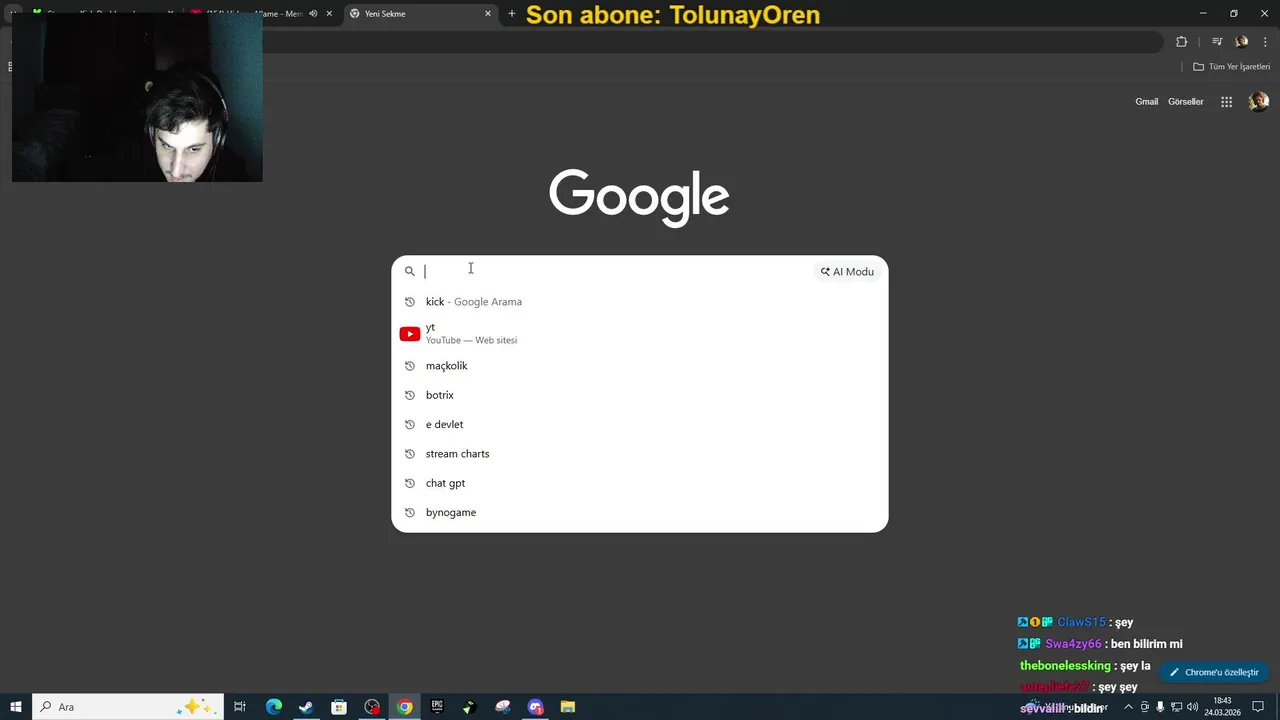Select the 'e devlet' suggestion
The width and height of the screenshot is (1280, 720).
point(639,424)
